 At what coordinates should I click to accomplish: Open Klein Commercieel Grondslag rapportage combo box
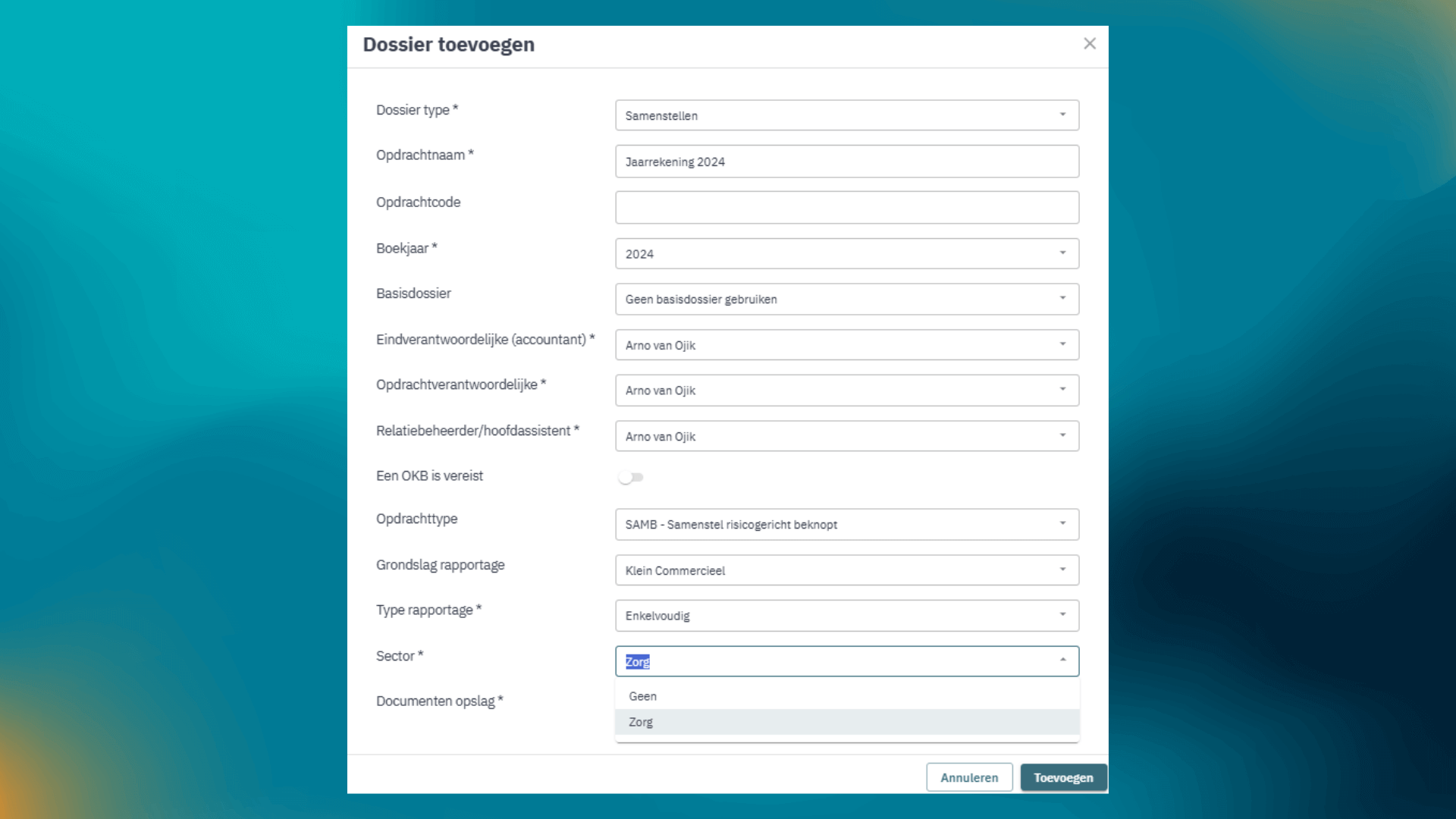847,570
